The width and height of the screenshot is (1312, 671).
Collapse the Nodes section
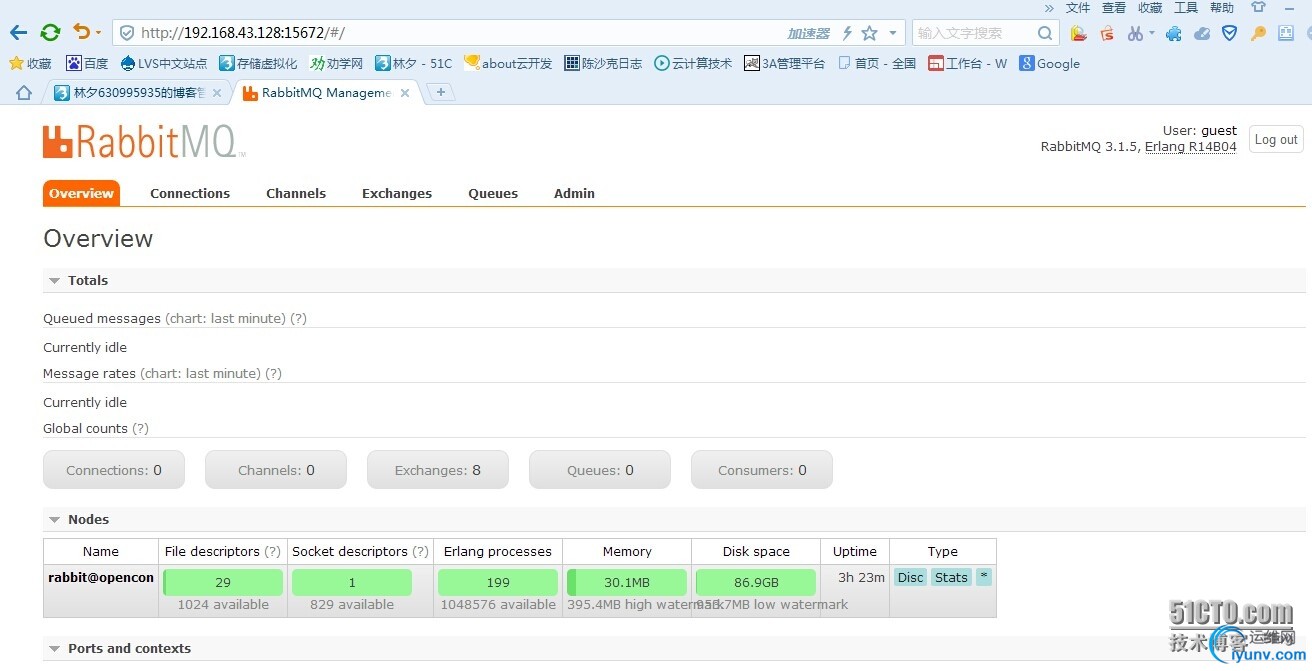point(78,520)
